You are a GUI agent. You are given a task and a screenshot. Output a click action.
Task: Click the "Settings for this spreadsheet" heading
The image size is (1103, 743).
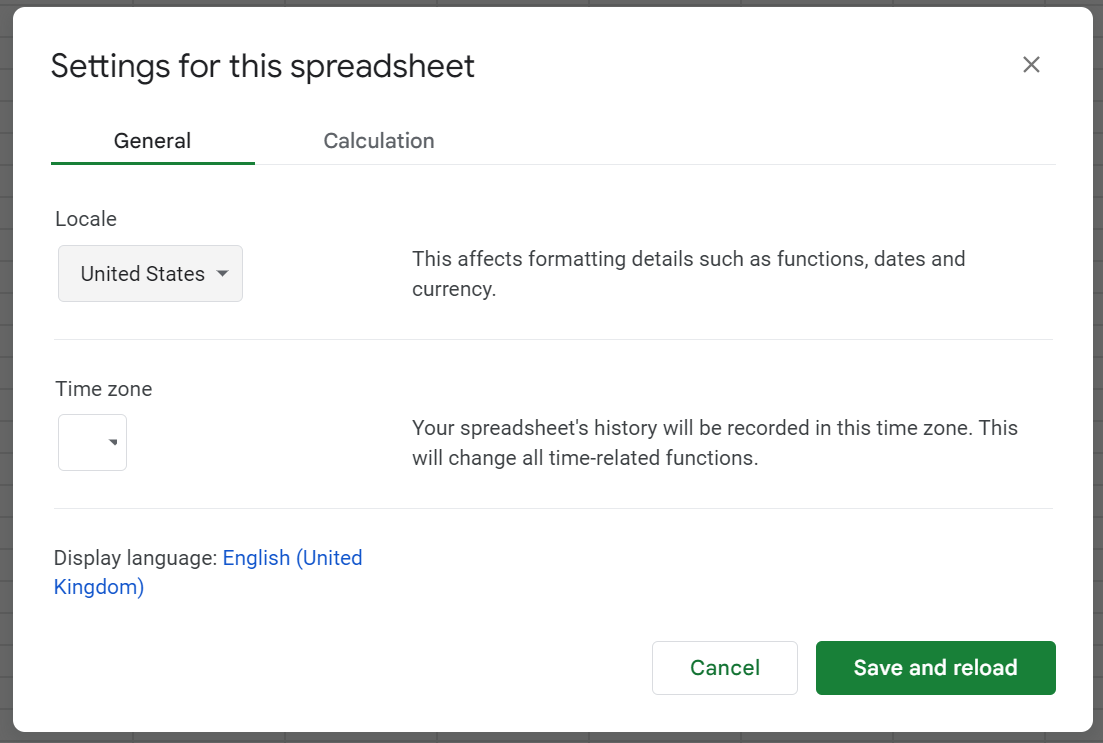click(262, 66)
